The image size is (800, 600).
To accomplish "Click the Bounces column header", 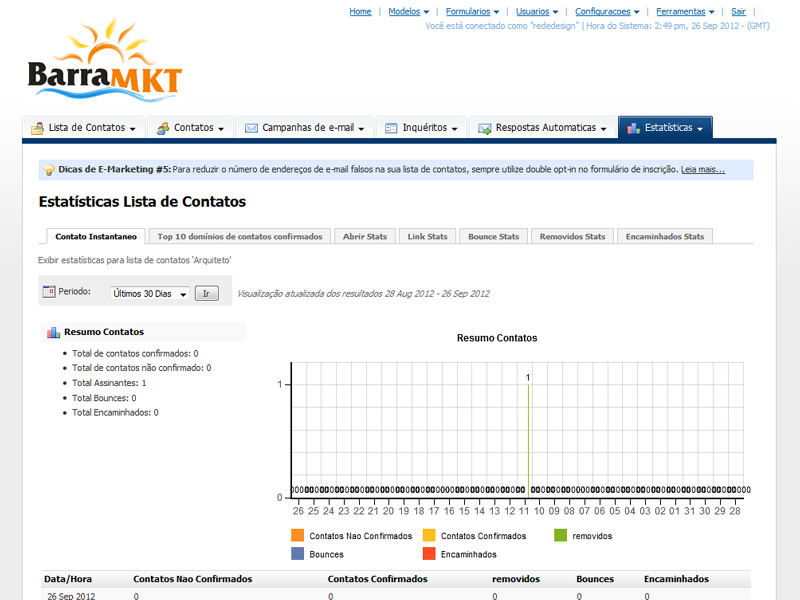I will click(595, 579).
